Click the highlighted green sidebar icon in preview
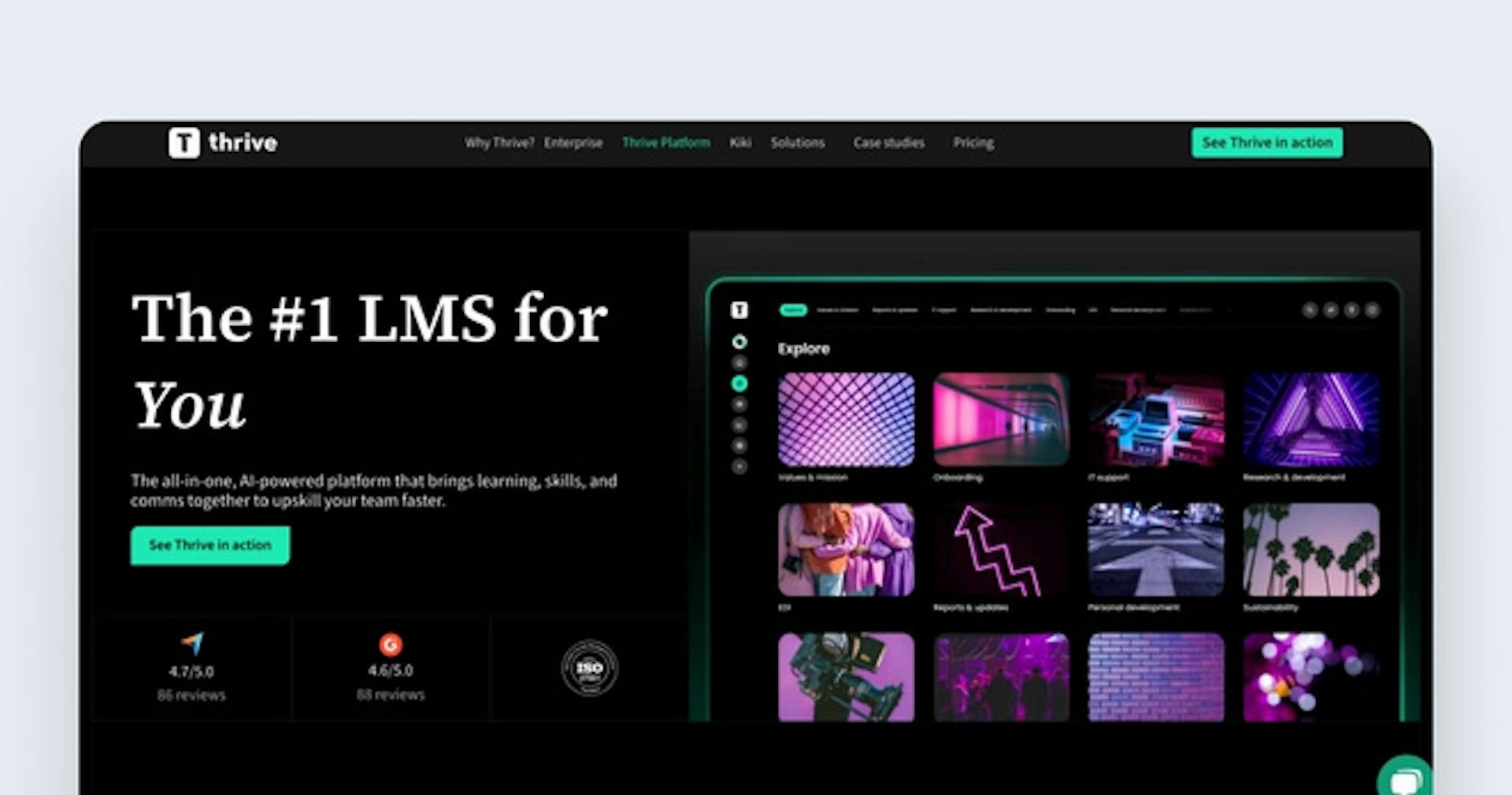Screen dimensions: 1512x795 coord(739,384)
